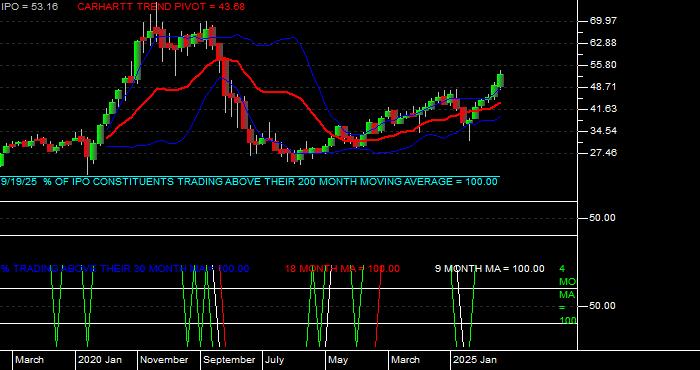Click the CARHARTT TREND PIVOT = 43.68 text
Image resolution: width=700 pixels, height=370 pixels.
tap(161, 7)
